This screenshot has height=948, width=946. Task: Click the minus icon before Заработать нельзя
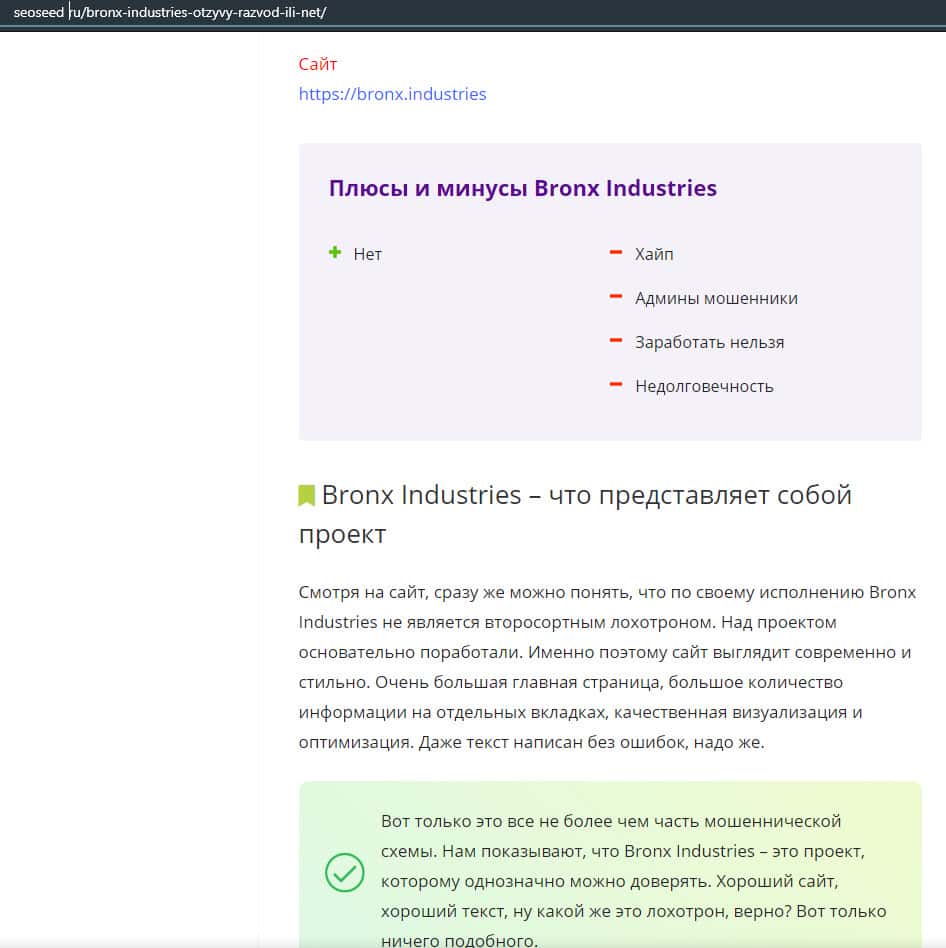(x=616, y=341)
